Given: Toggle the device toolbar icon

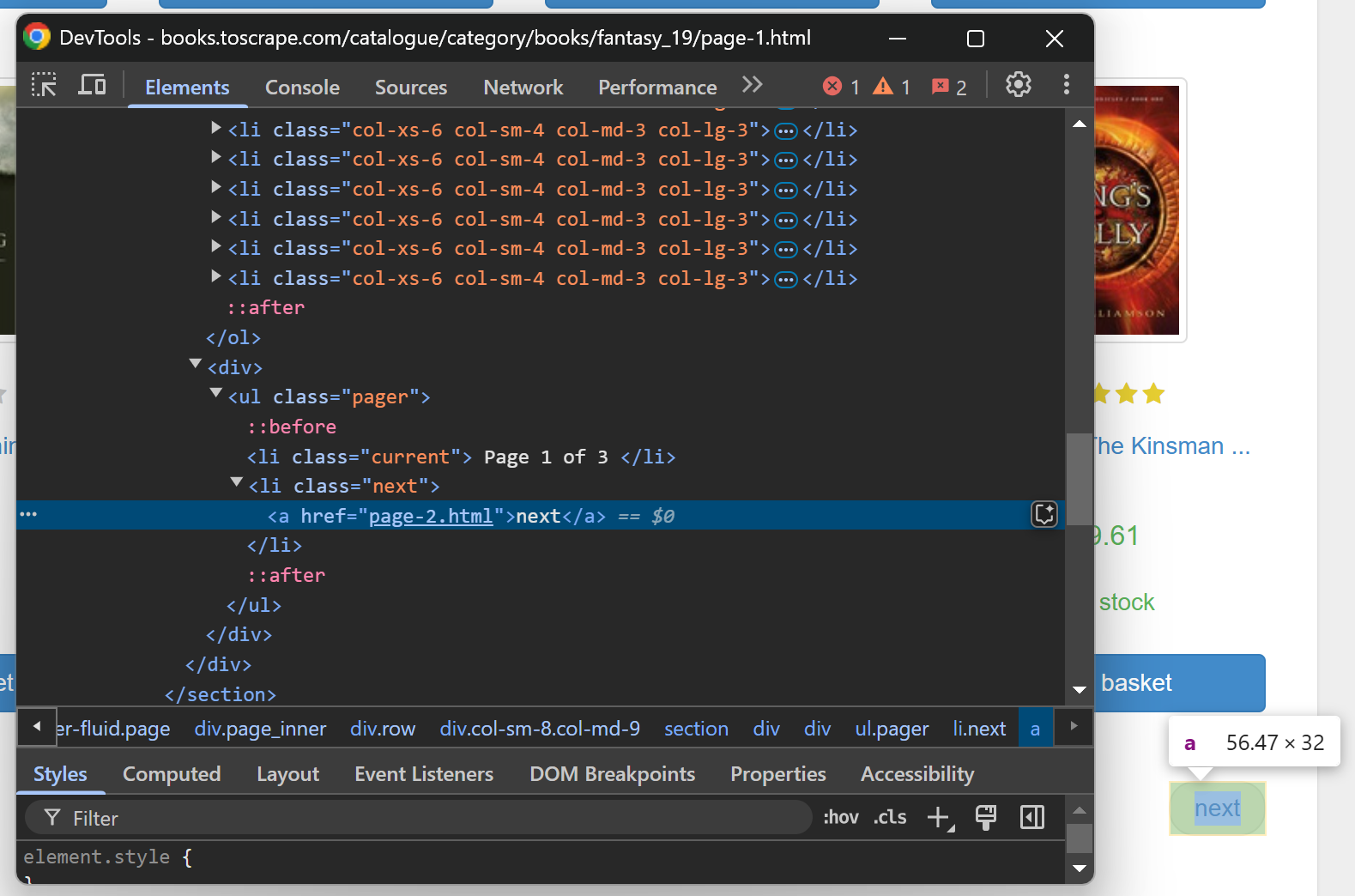Looking at the screenshot, I should (x=92, y=85).
